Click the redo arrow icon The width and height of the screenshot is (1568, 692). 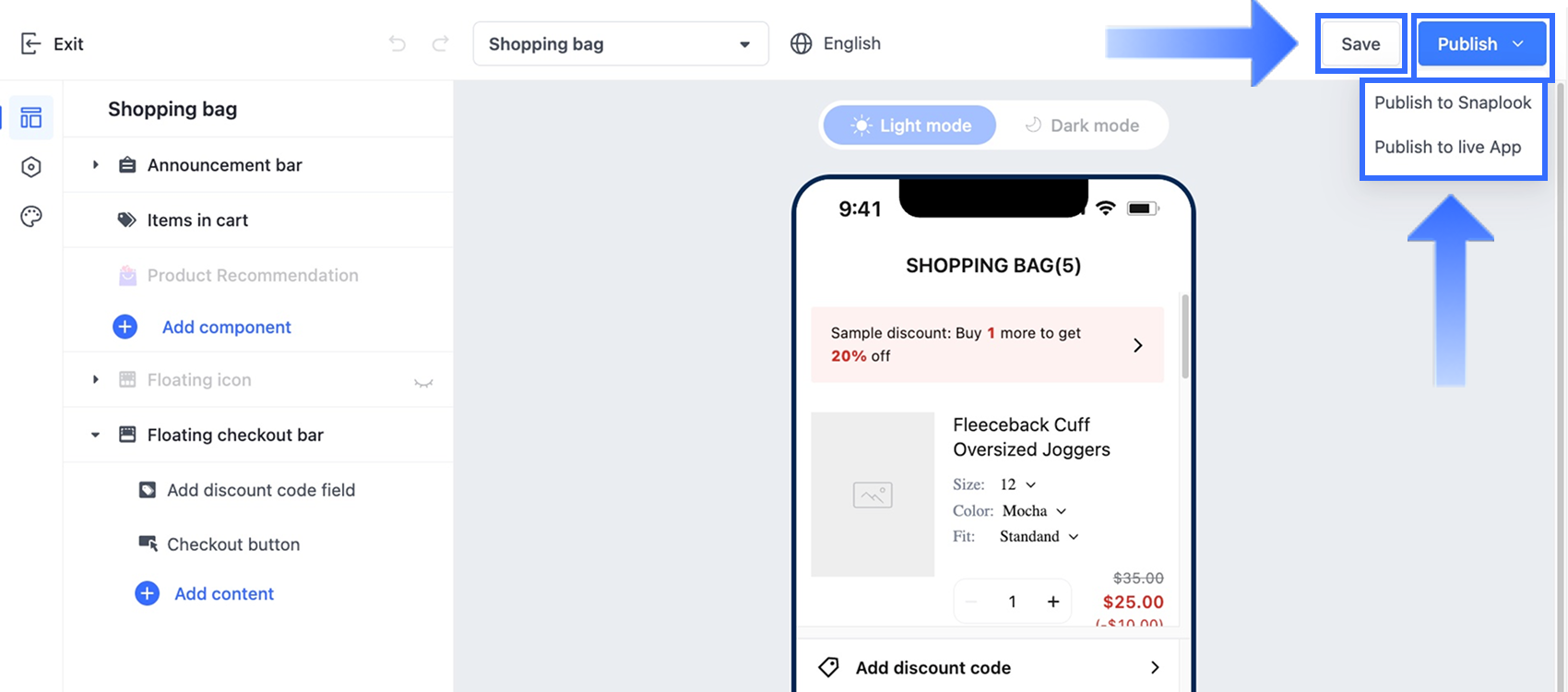click(x=441, y=43)
